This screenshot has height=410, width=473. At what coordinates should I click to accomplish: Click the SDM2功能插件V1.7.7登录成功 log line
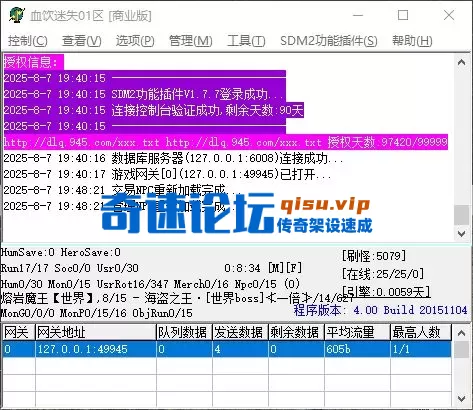pos(145,94)
